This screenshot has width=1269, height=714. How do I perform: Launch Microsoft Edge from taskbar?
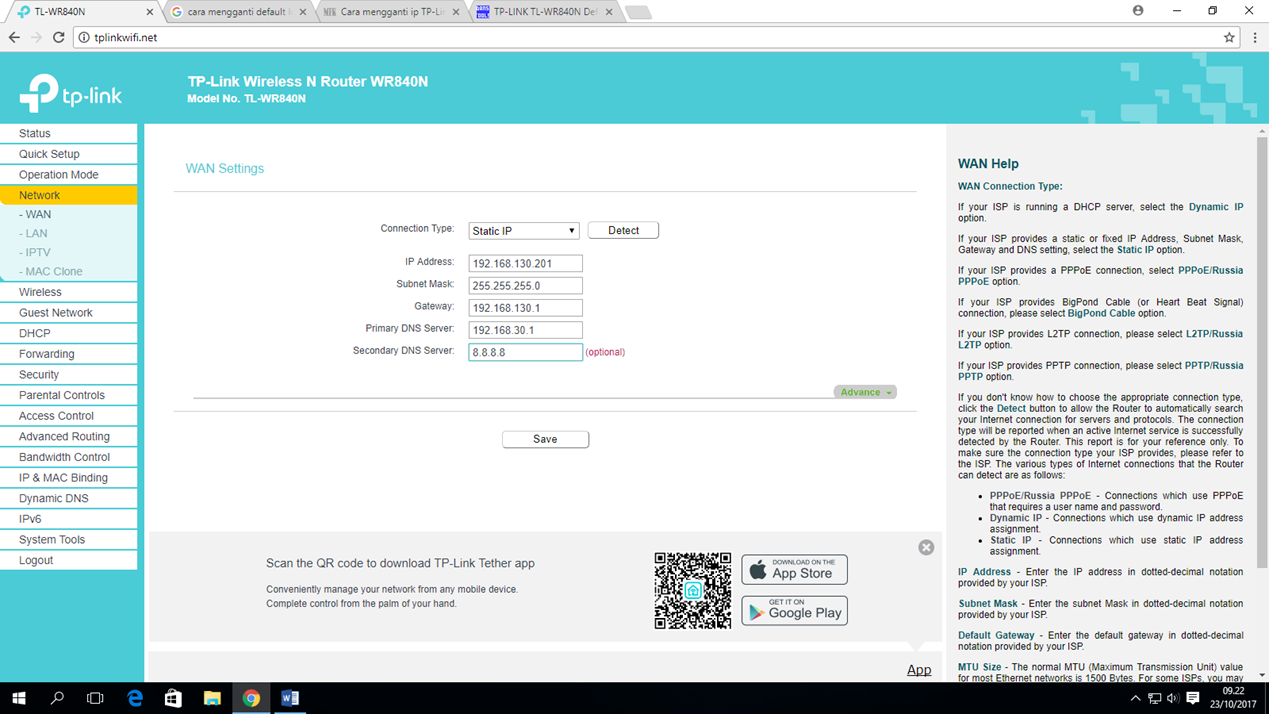[135, 698]
